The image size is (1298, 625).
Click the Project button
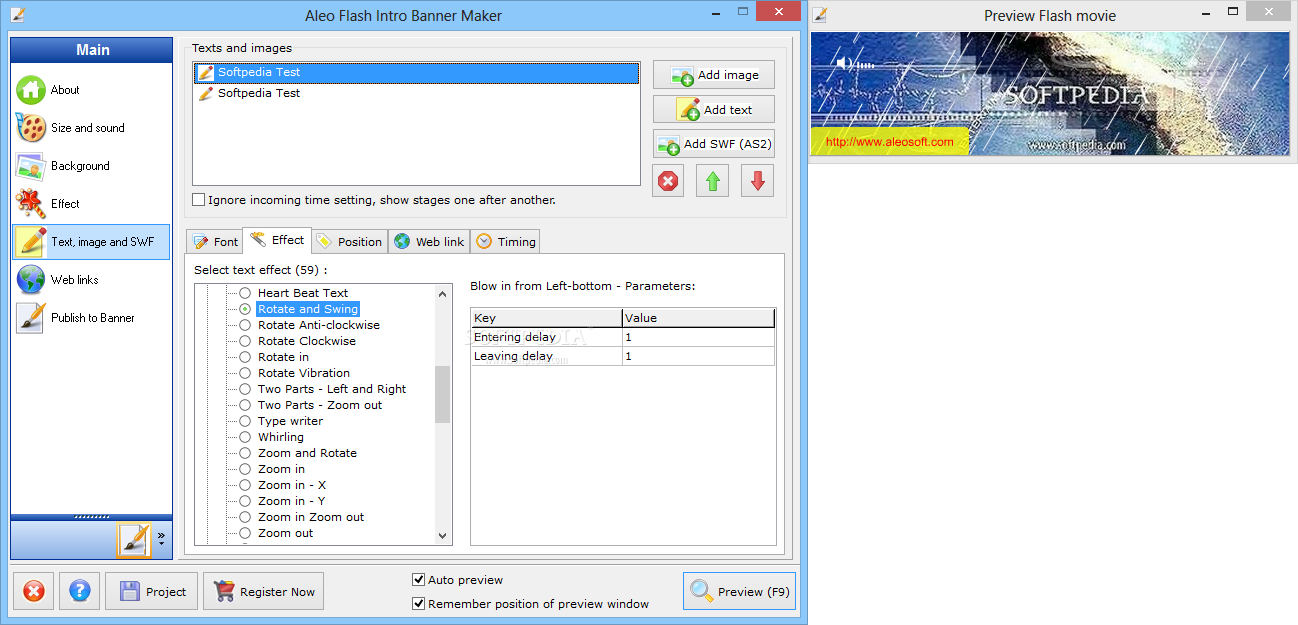point(152,591)
